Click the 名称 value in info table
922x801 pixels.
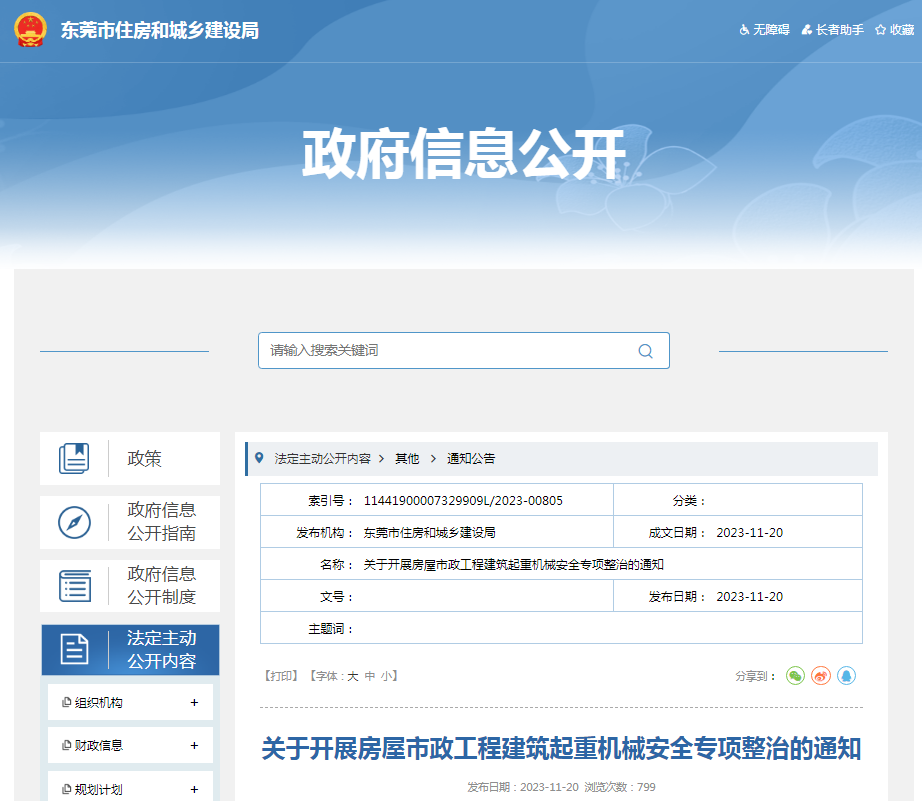pyautogui.click(x=513, y=565)
